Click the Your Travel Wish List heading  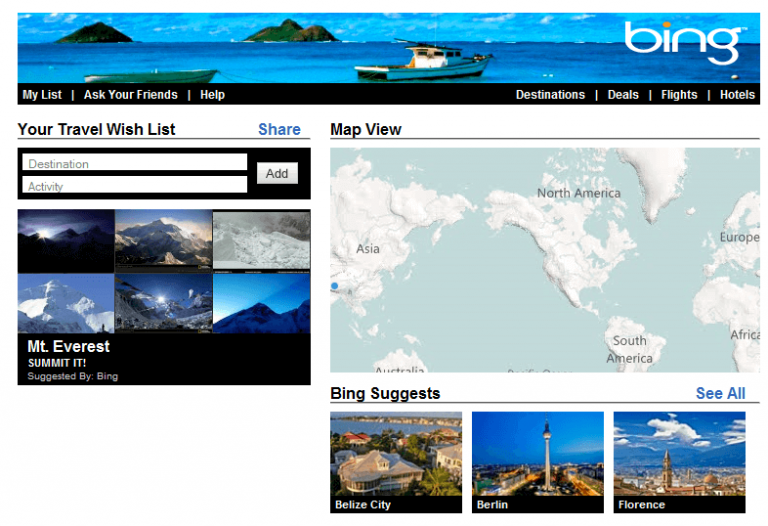click(x=96, y=129)
